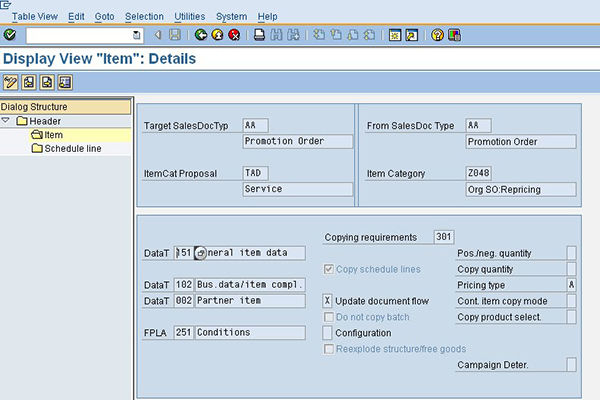Image resolution: width=600 pixels, height=400 pixels.
Task: Click the Last Page icon
Action: [x=369, y=35]
